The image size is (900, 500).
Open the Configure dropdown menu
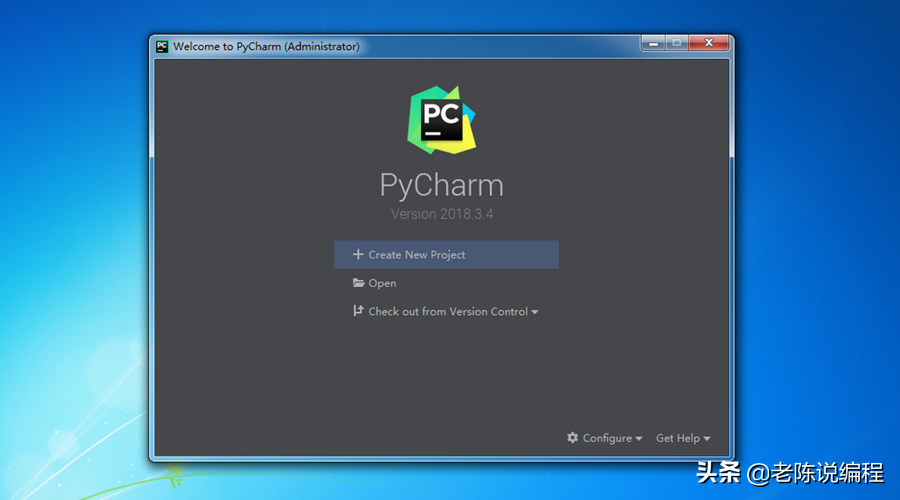605,438
